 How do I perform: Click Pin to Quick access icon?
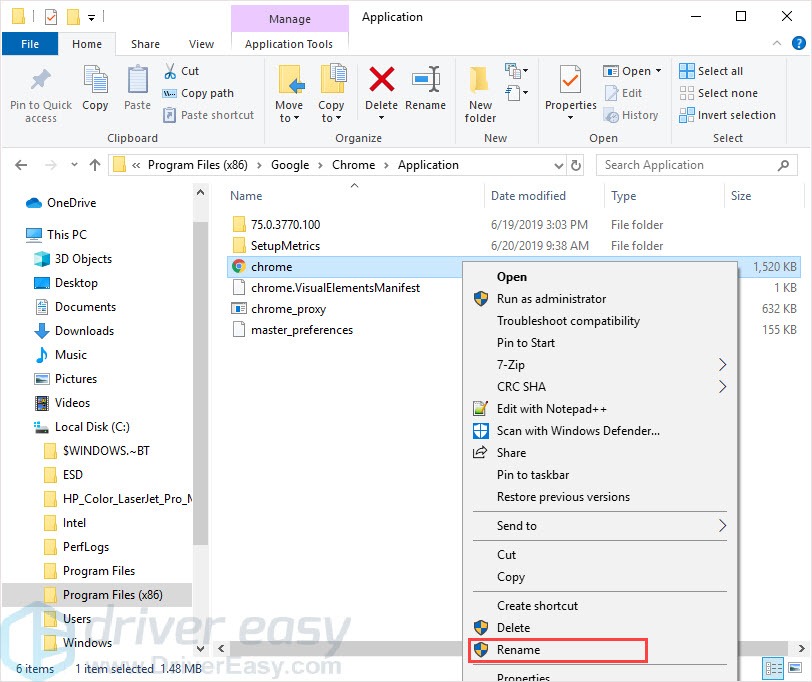pyautogui.click(x=41, y=80)
